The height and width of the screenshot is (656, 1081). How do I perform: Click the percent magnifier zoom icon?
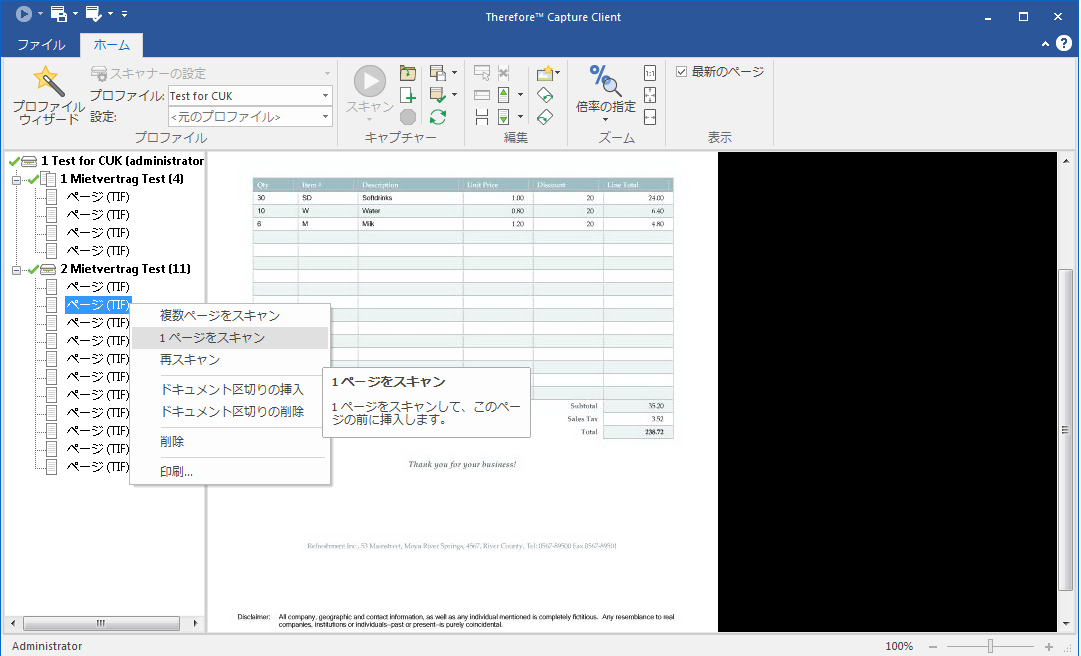click(x=605, y=81)
